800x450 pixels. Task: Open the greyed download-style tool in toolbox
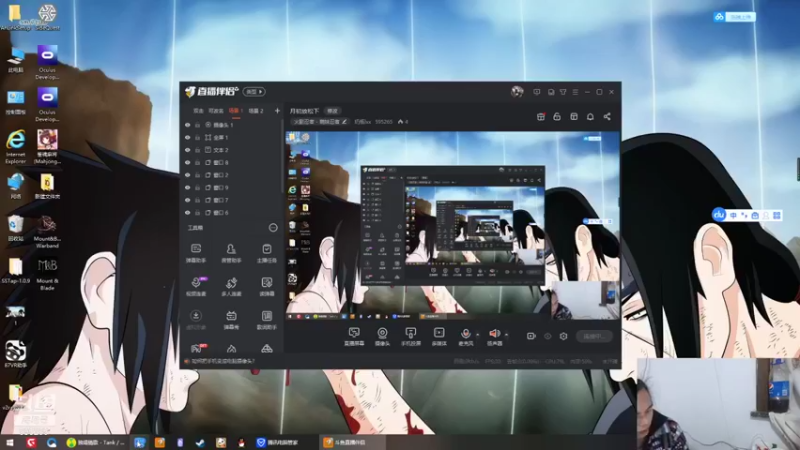196,320
